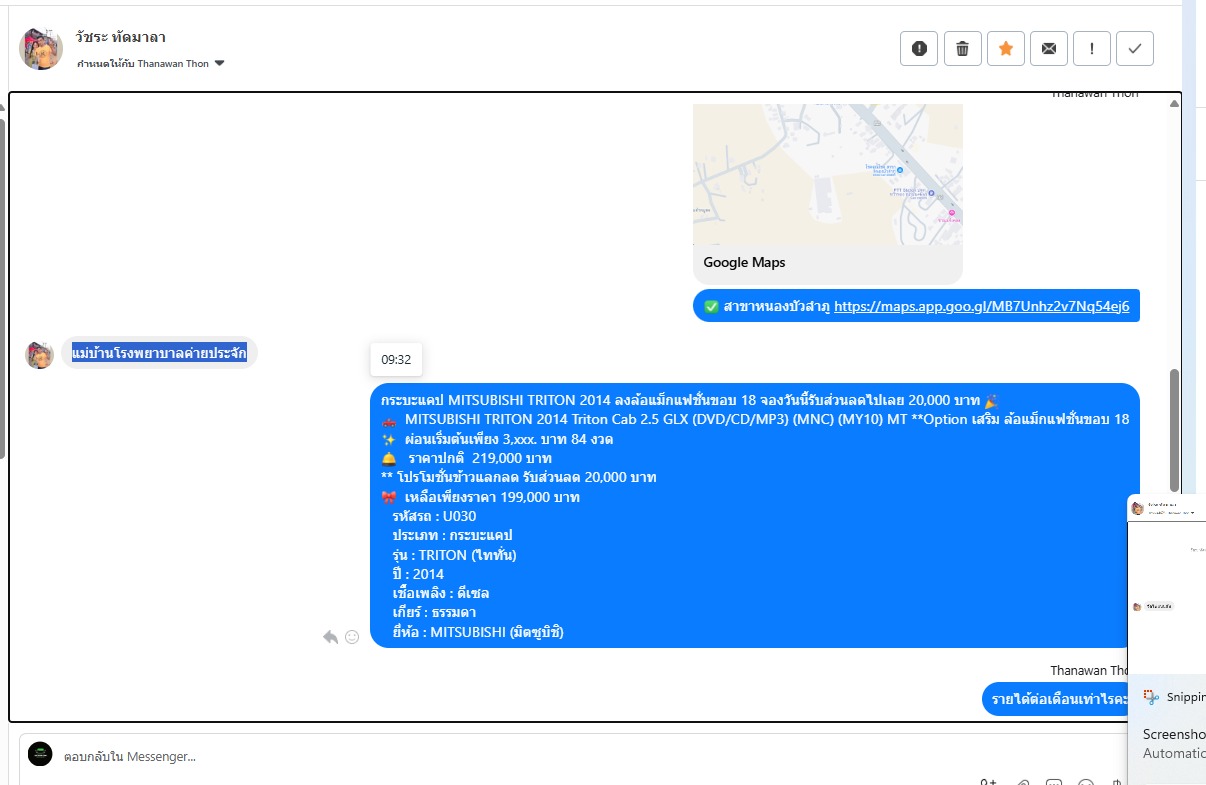
Task: Click the chat vertical scrollbar thumb
Action: click(x=1175, y=430)
